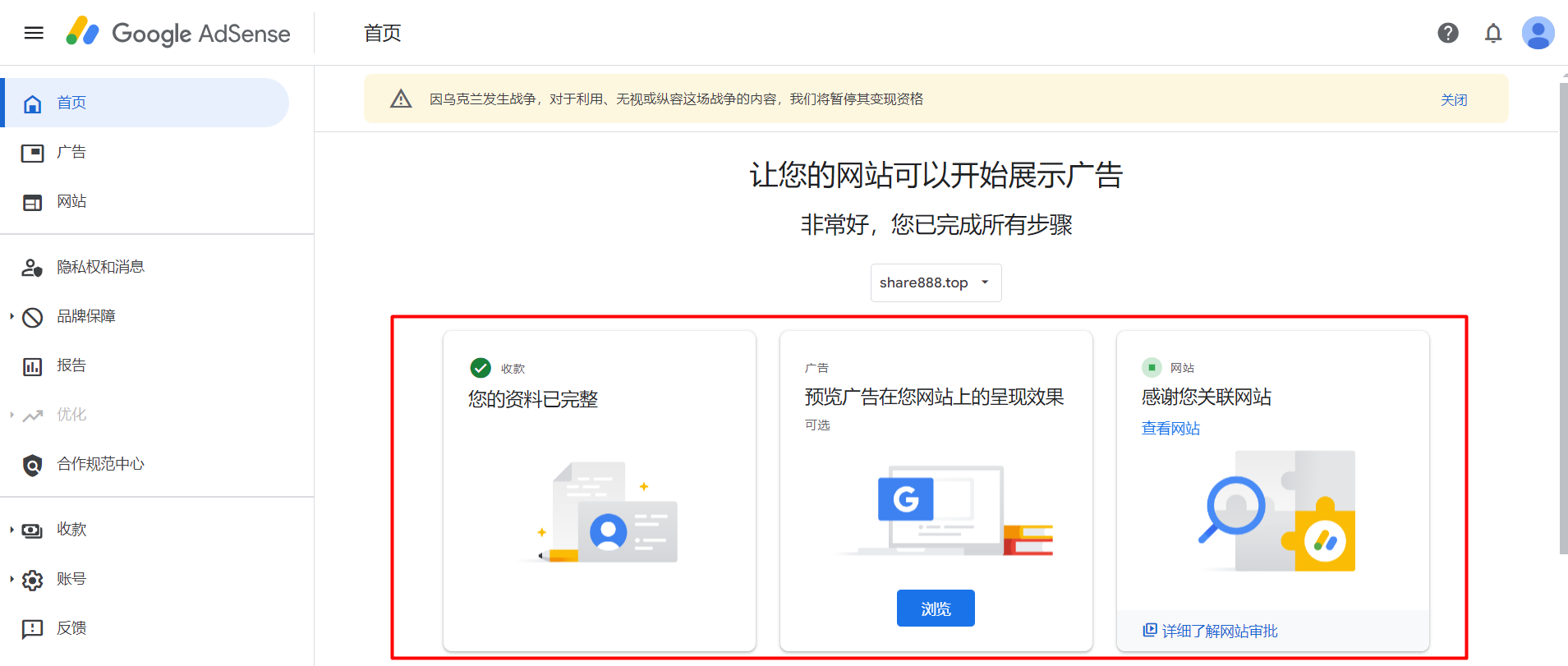Click the 网站 sites icon in sidebar
This screenshot has width=1568, height=666.
click(33, 202)
